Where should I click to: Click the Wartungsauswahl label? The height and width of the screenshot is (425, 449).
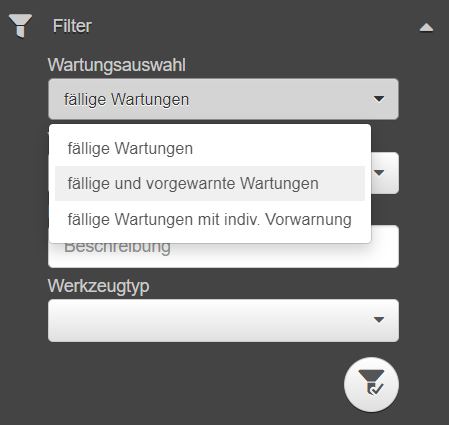point(117,65)
